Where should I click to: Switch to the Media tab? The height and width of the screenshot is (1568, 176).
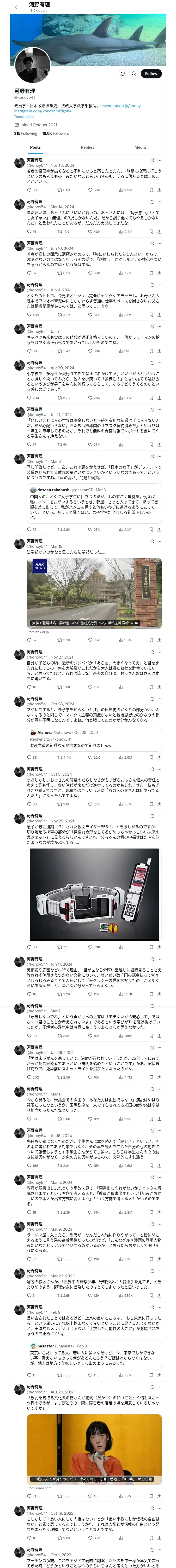point(140,147)
